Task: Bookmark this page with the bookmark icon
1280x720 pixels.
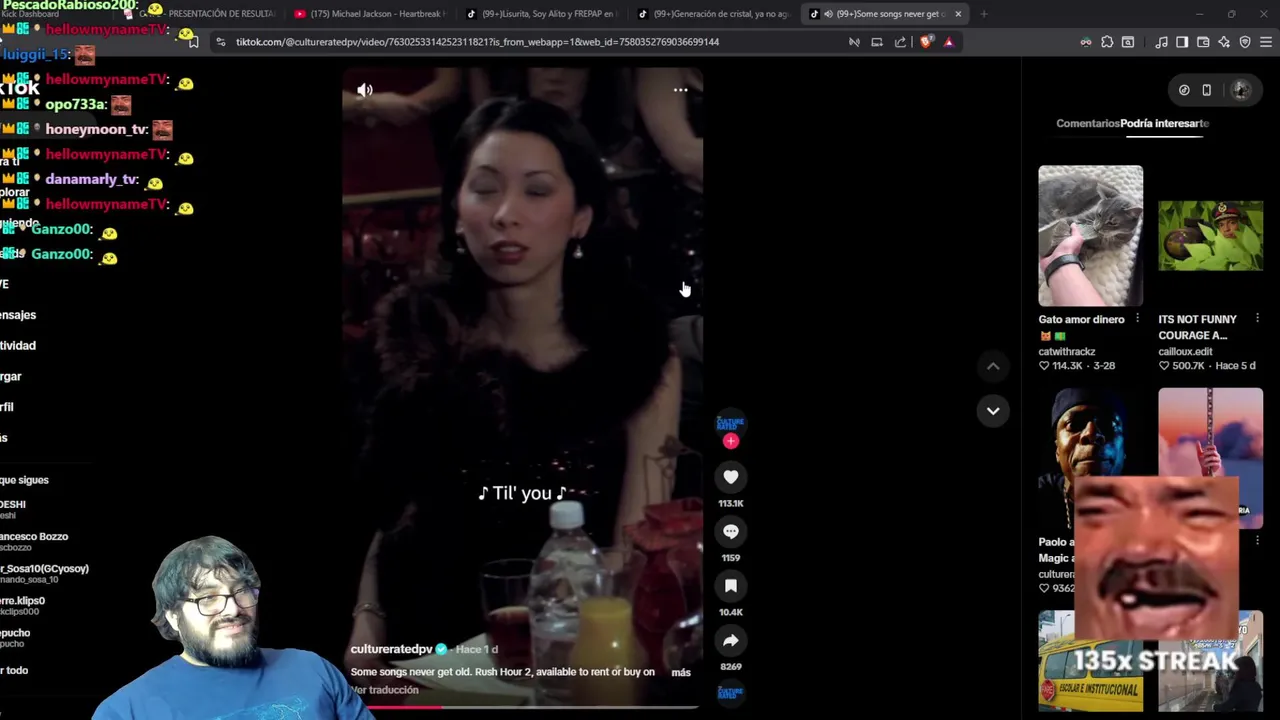Action: [193, 42]
